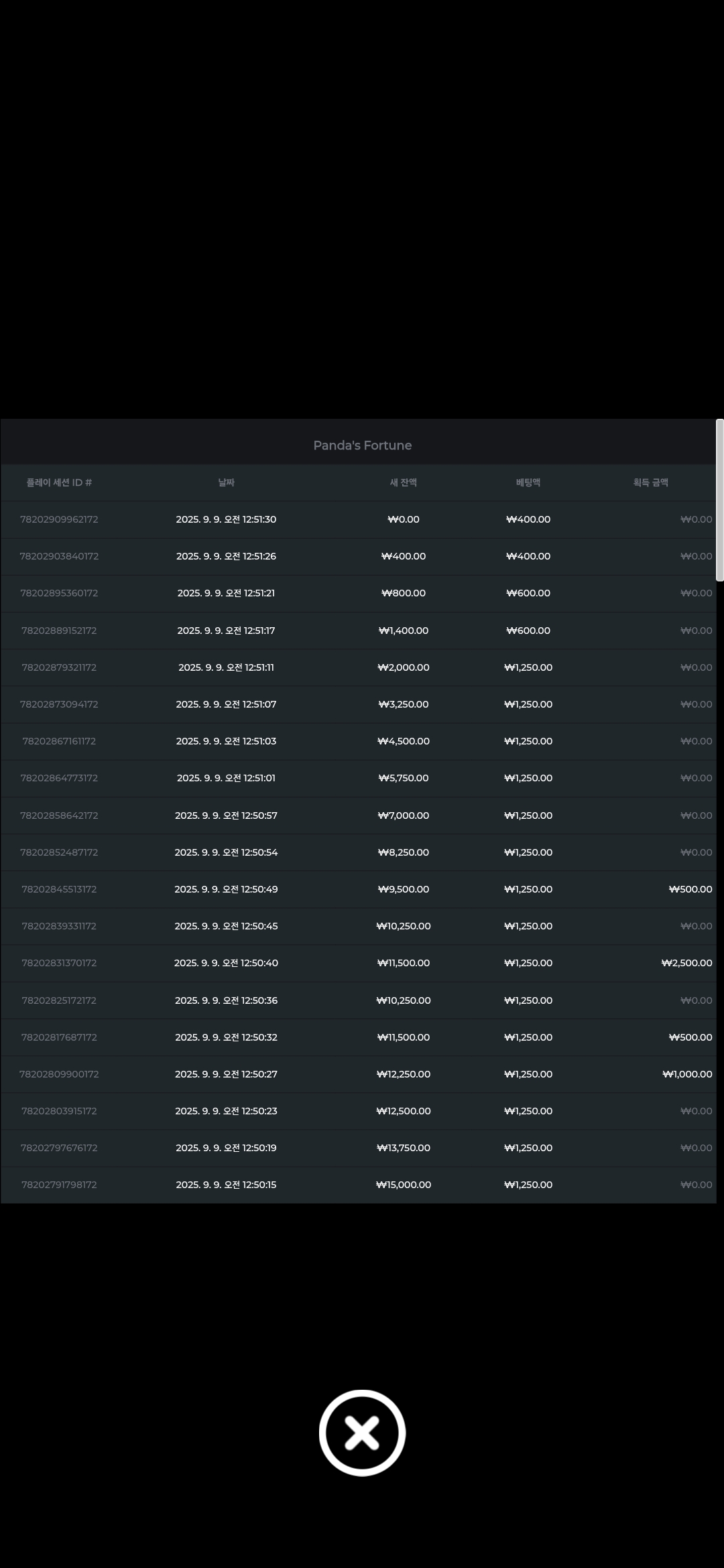Click the ₩15,000.00 balance entry

coord(404,1185)
